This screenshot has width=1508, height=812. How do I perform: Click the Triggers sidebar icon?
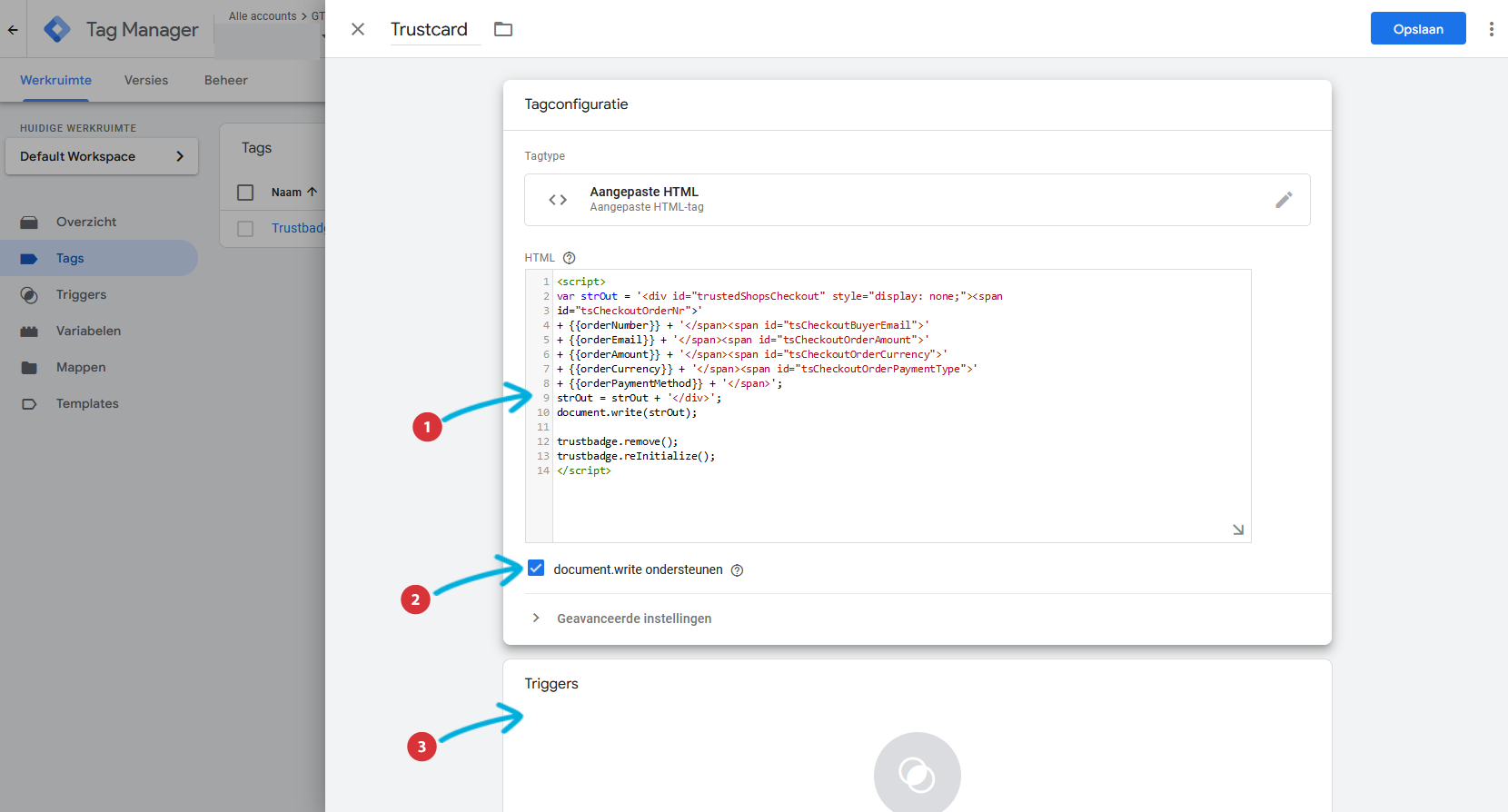(x=29, y=295)
